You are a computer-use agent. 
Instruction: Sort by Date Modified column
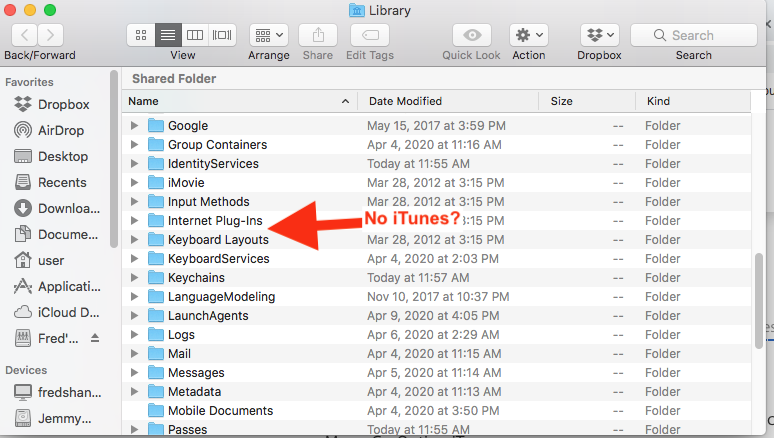pyautogui.click(x=448, y=101)
